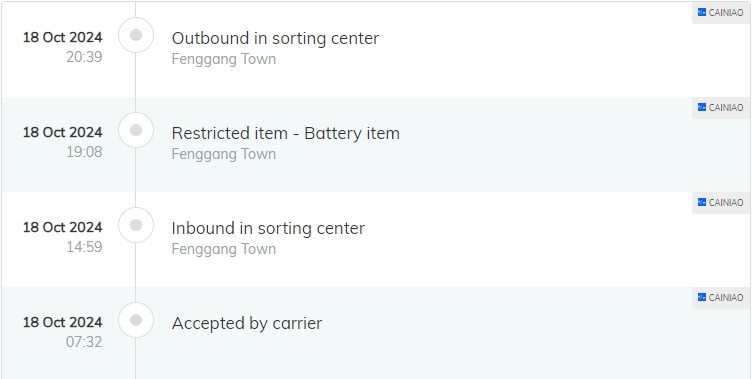Click the 19:08 timestamp
Screen dimensions: 755x379
click(84, 152)
